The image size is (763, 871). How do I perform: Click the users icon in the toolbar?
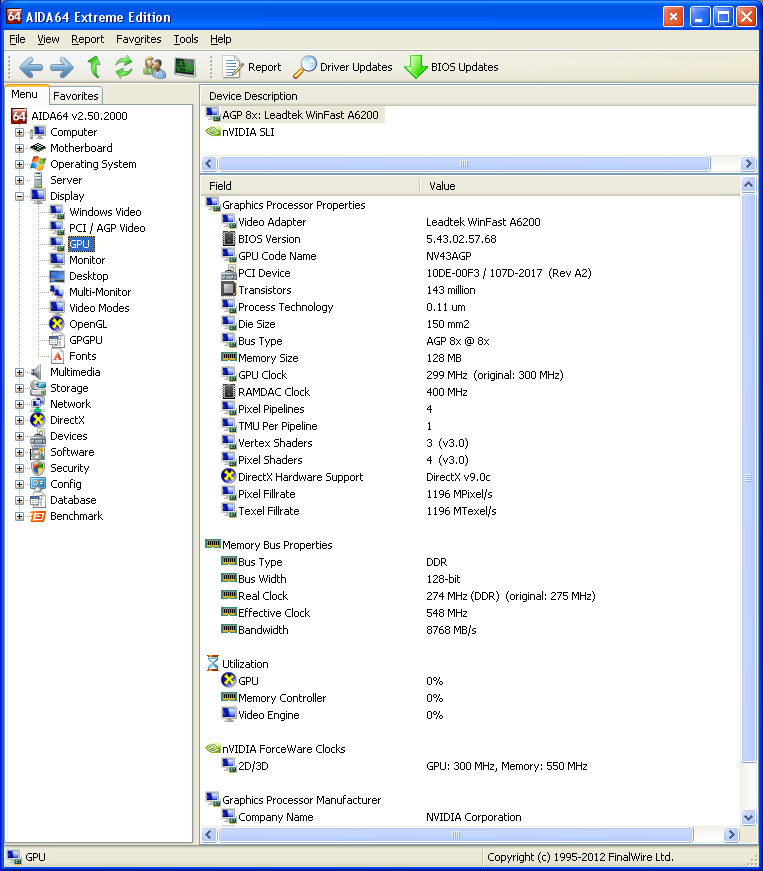click(154, 67)
